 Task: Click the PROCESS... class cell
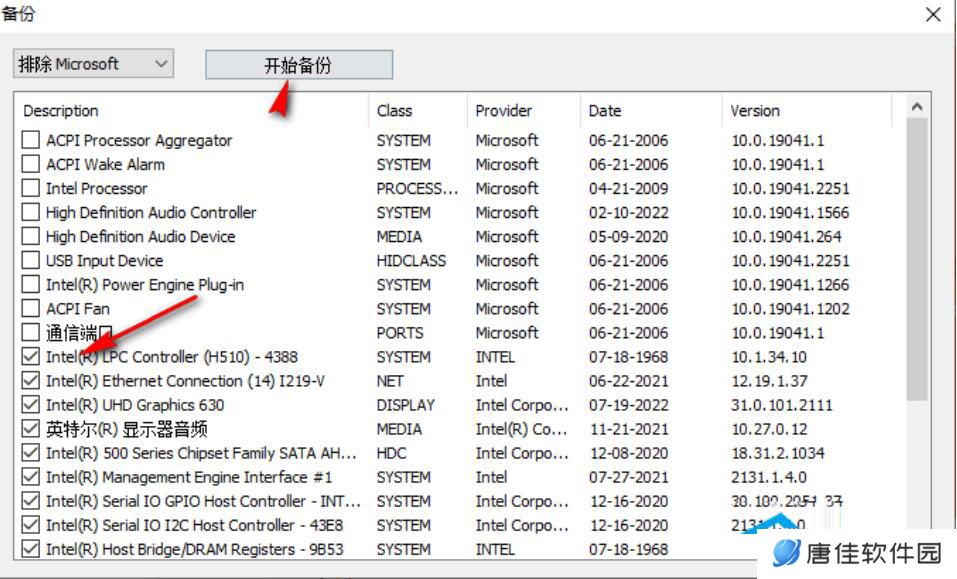[417, 189]
